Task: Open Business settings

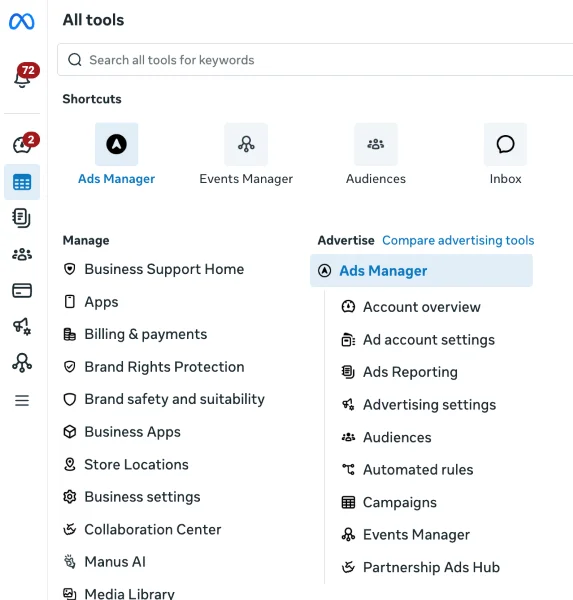Action: (142, 497)
